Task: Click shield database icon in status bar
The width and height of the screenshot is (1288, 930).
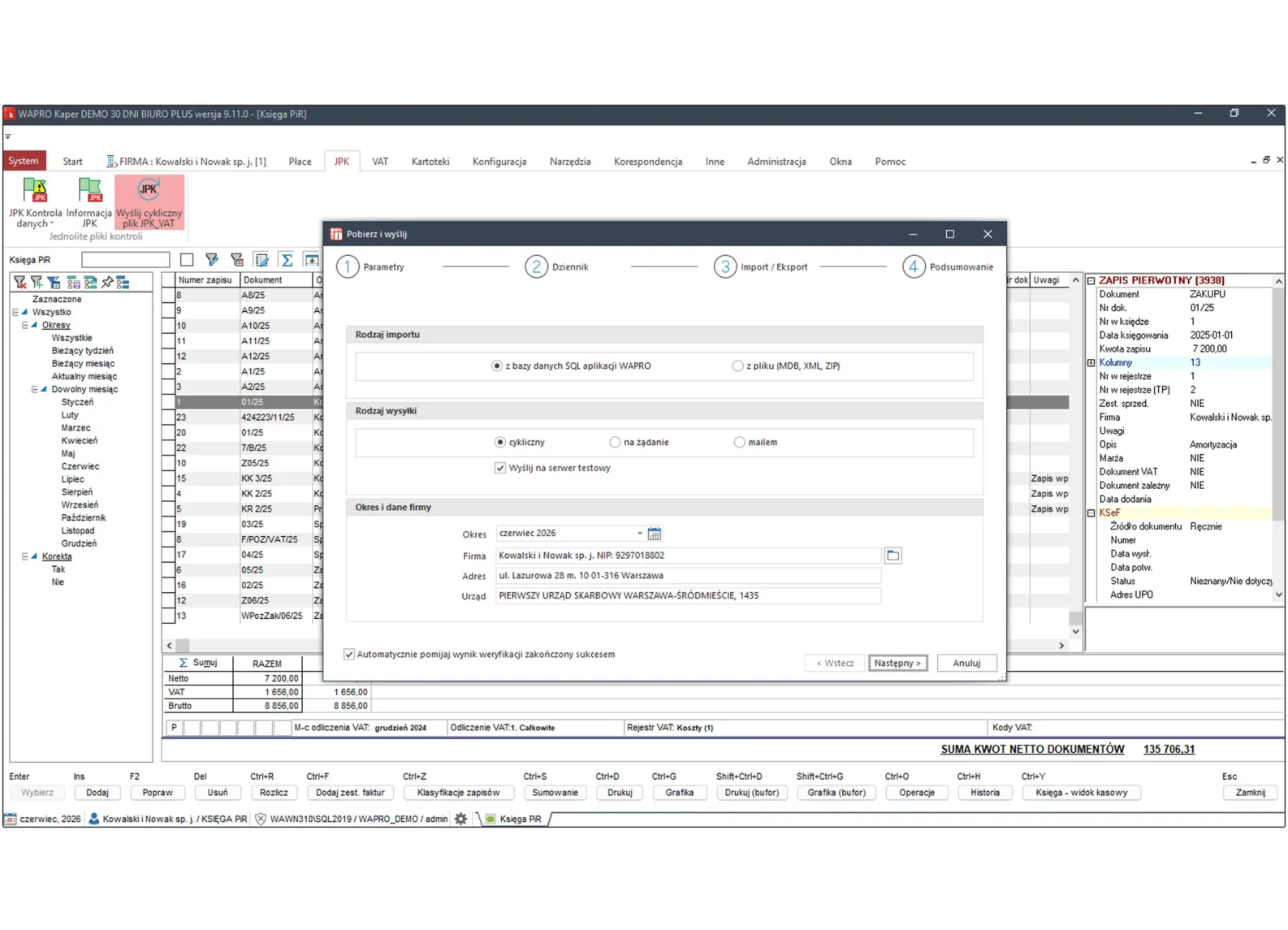Action: (261, 819)
